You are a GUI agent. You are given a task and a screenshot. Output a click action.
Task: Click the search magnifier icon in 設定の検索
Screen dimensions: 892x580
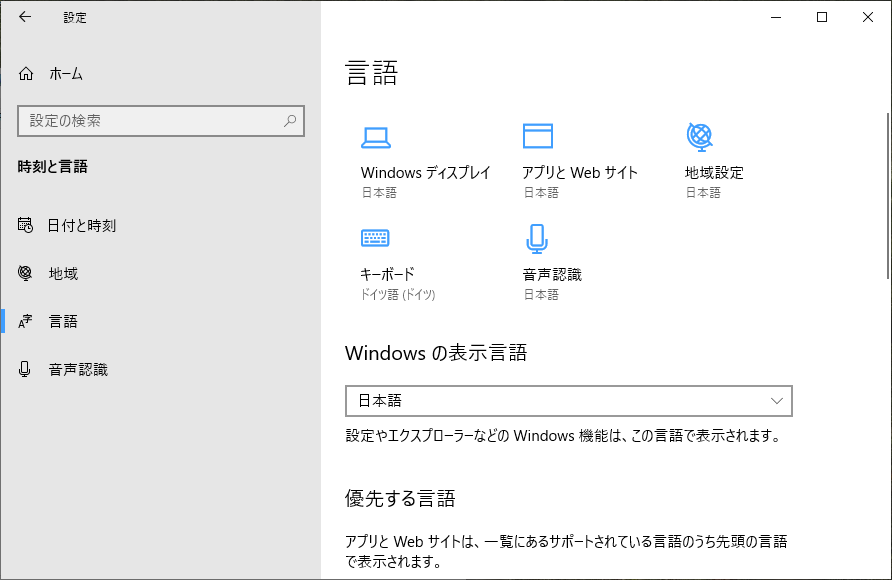[290, 121]
